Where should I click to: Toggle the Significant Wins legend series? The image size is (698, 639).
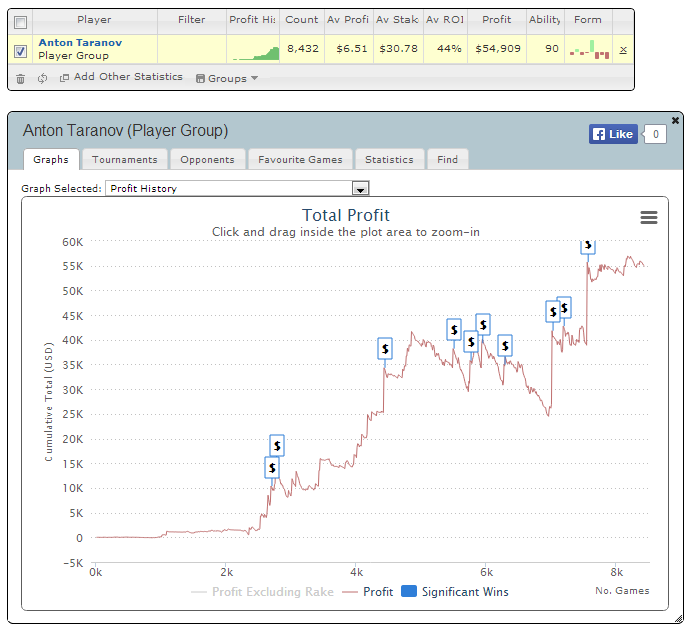[455, 592]
